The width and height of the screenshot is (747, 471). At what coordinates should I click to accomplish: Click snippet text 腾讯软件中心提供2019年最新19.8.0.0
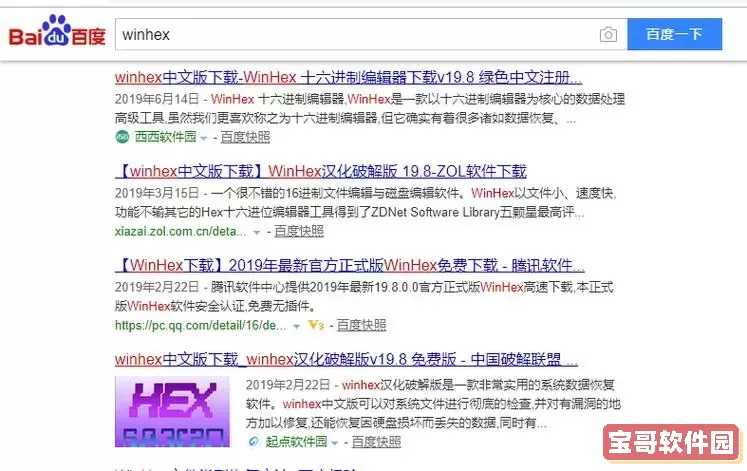pyautogui.click(x=315, y=287)
